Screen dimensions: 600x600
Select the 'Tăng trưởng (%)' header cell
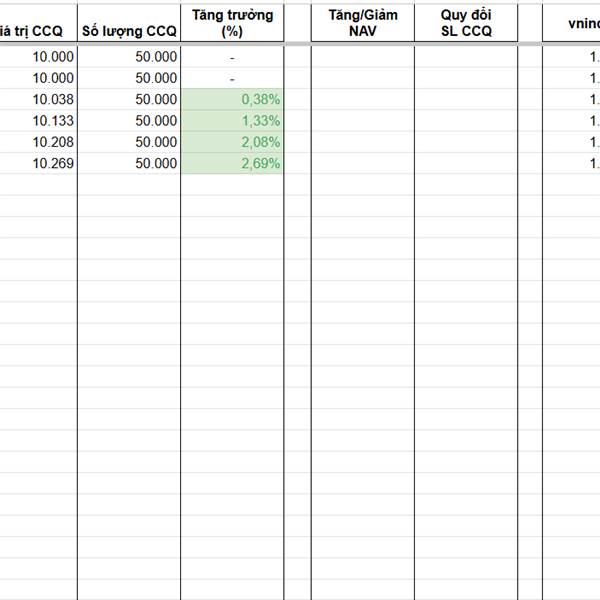(x=232, y=23)
